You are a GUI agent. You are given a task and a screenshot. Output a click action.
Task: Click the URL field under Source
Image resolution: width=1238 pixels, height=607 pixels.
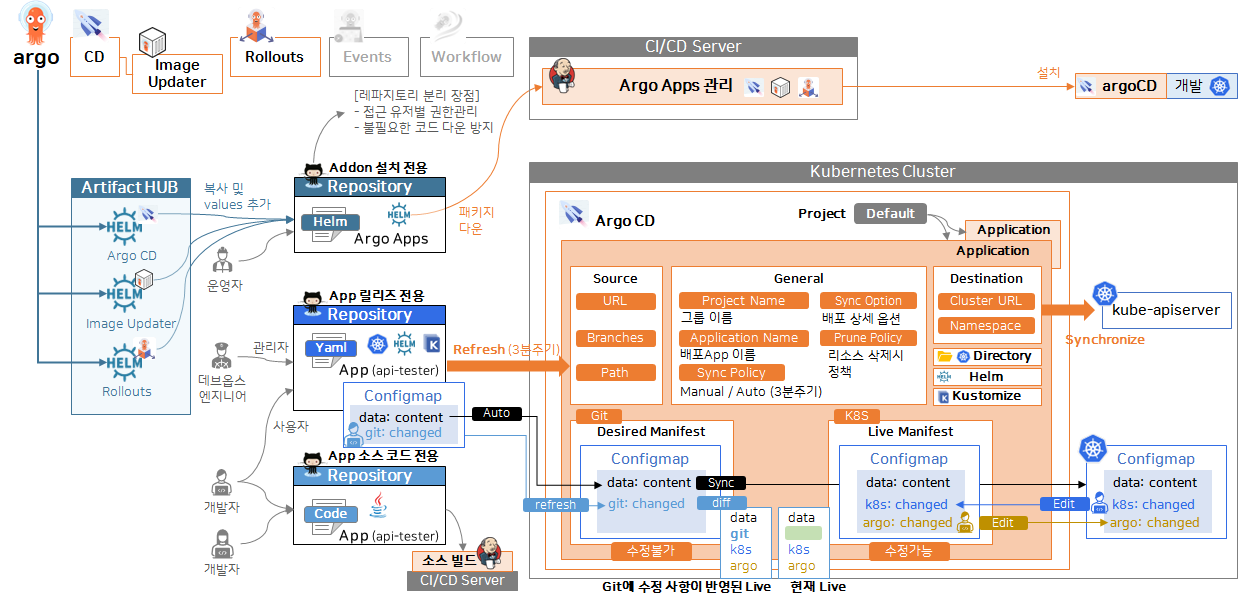pyautogui.click(x=615, y=301)
